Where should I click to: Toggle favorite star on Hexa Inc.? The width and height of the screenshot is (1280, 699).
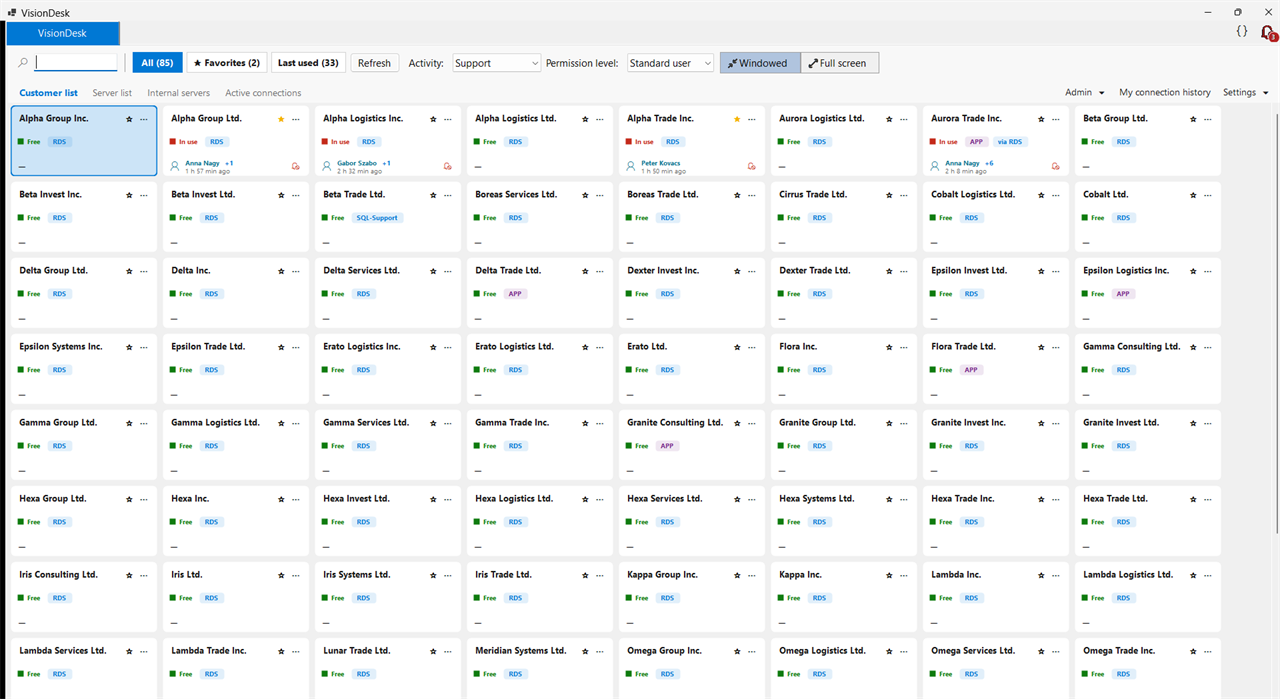tap(281, 499)
